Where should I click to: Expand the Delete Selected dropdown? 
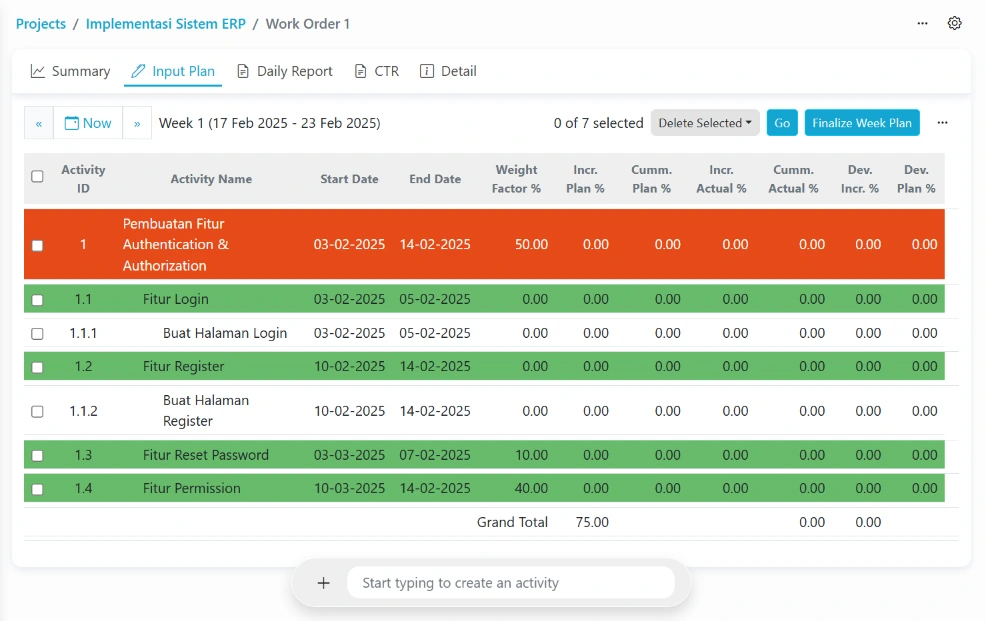click(705, 123)
